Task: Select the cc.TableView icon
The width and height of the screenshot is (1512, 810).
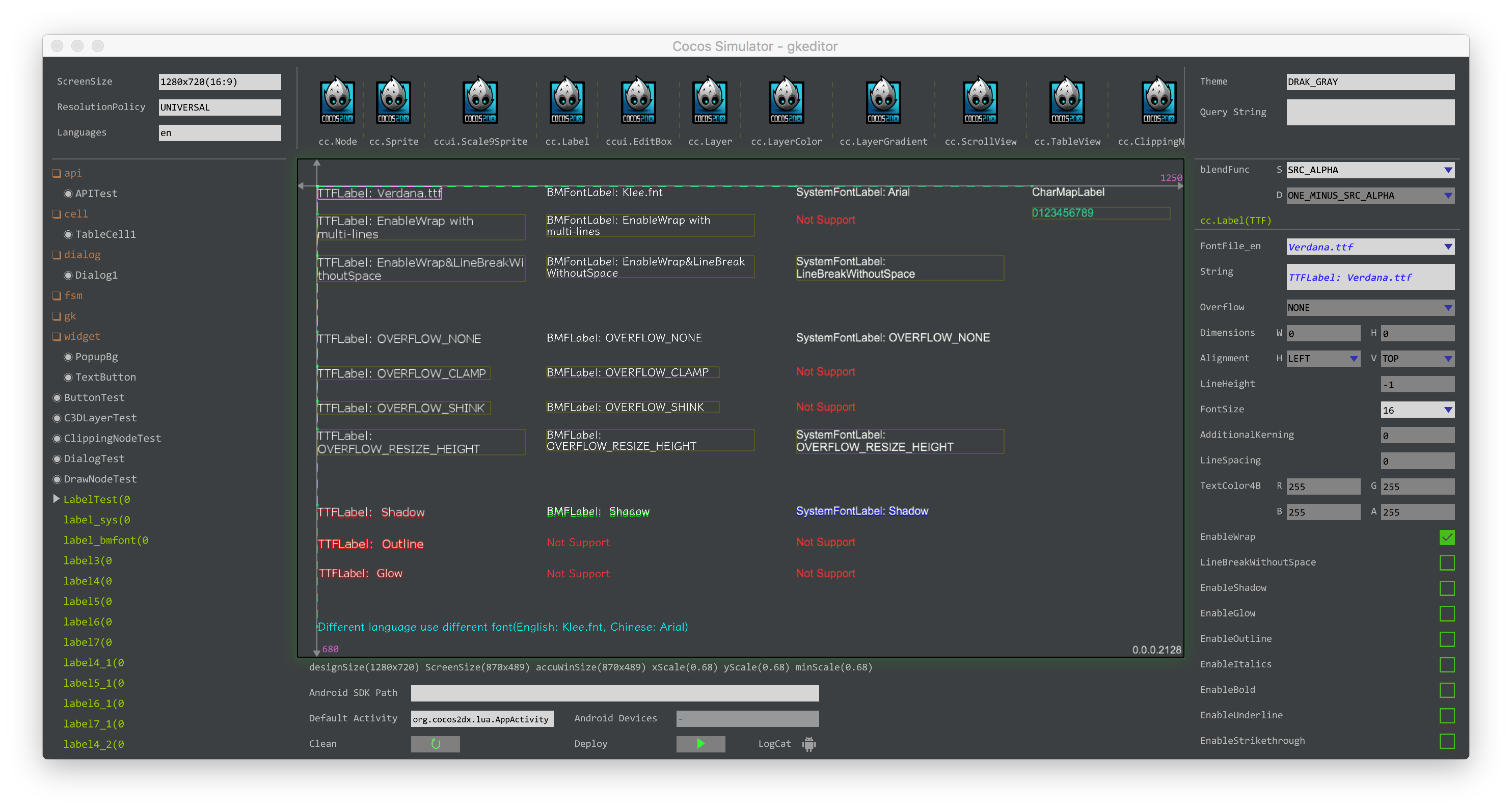Action: pos(1067,101)
